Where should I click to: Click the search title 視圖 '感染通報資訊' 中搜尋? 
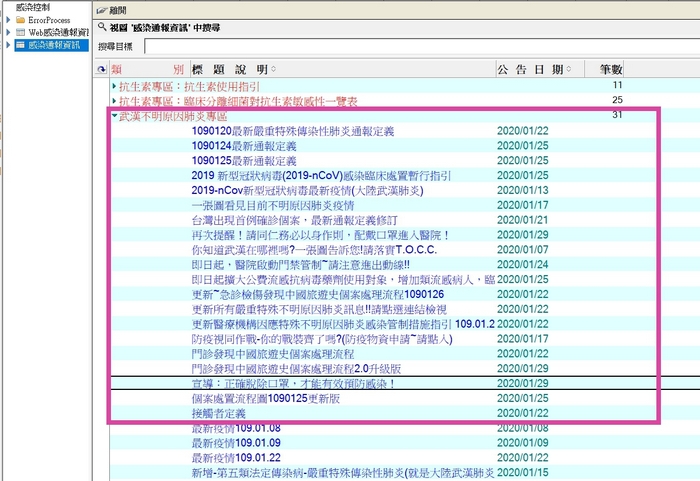pos(165,28)
